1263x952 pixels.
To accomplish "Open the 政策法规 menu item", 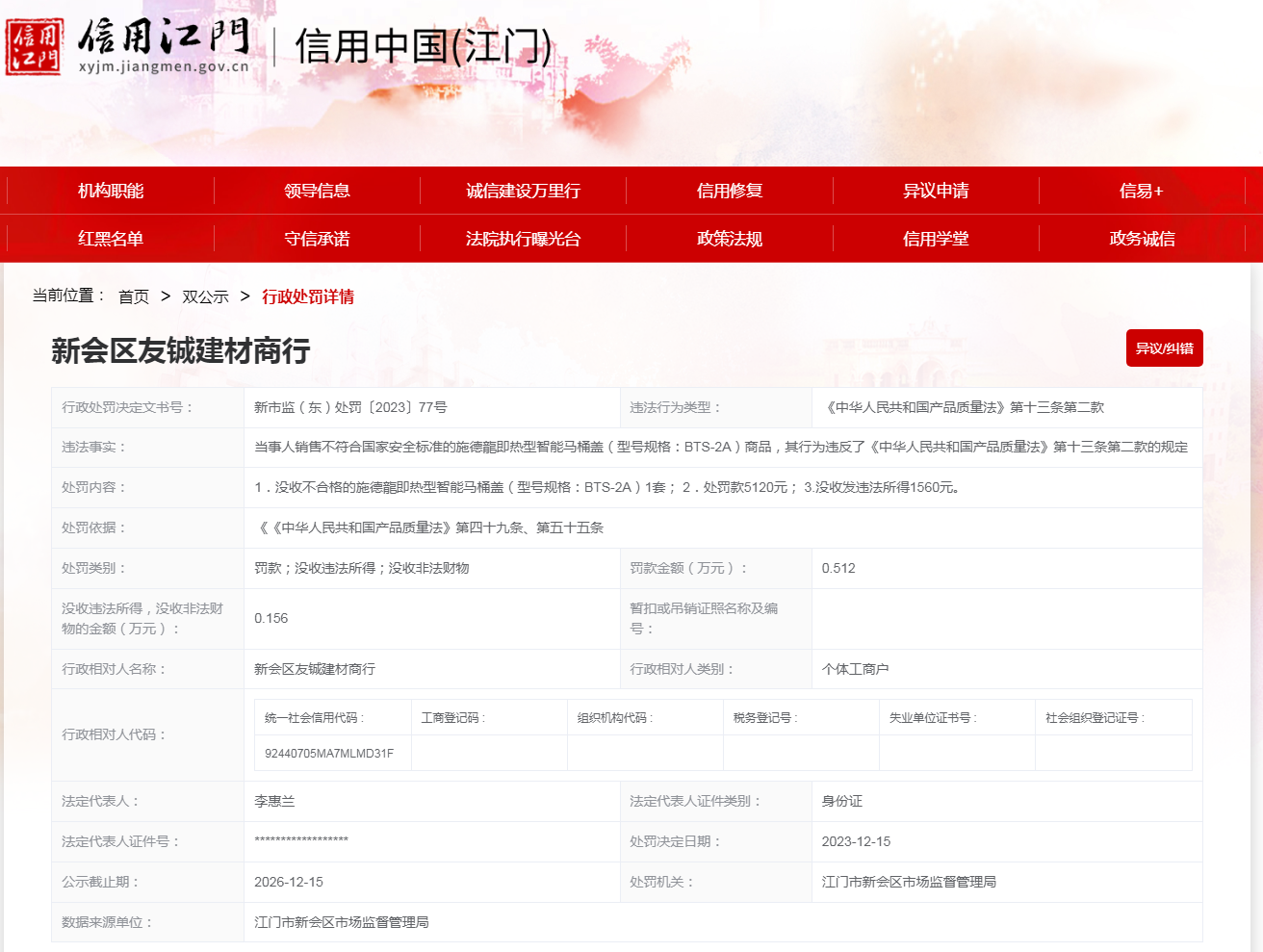I will click(x=730, y=239).
